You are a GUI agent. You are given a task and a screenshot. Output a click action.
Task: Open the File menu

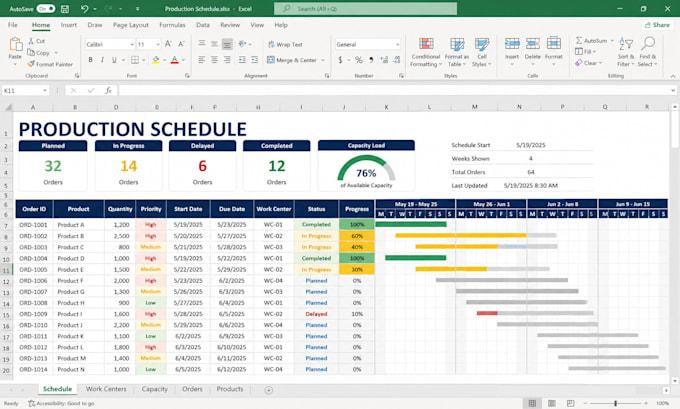13,25
